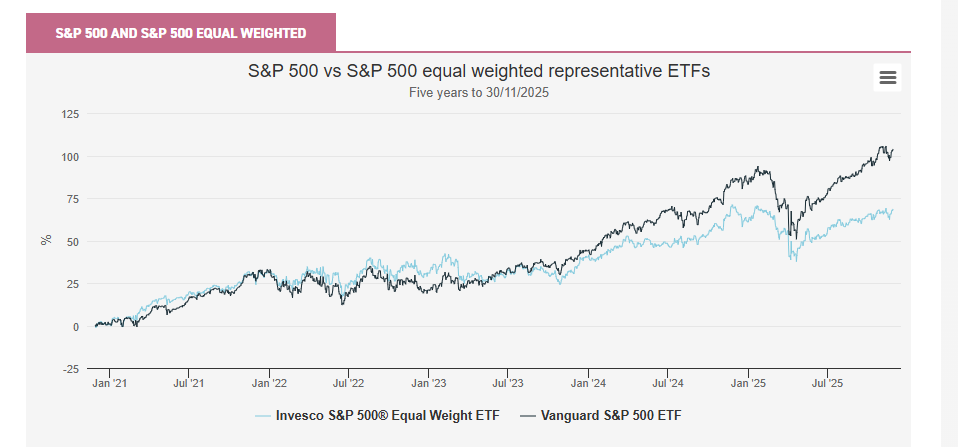Screen dimensions: 958x447
Task: Click the Jul '22 x-axis label
Action: [x=348, y=382]
